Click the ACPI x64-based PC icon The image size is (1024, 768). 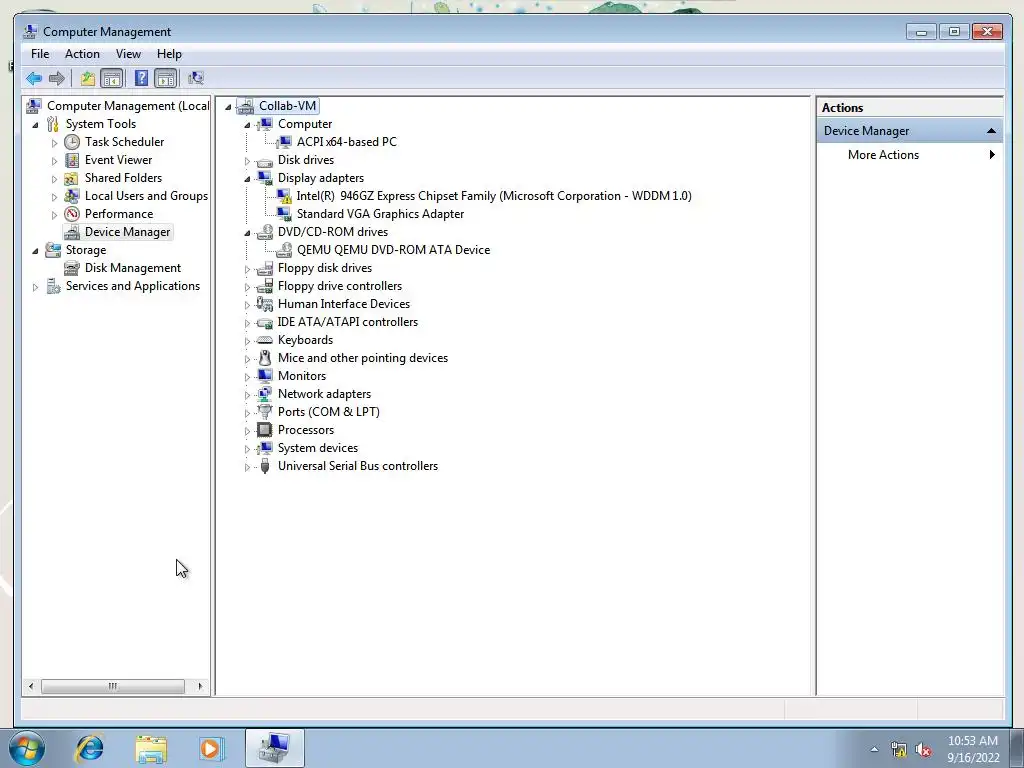tap(284, 142)
